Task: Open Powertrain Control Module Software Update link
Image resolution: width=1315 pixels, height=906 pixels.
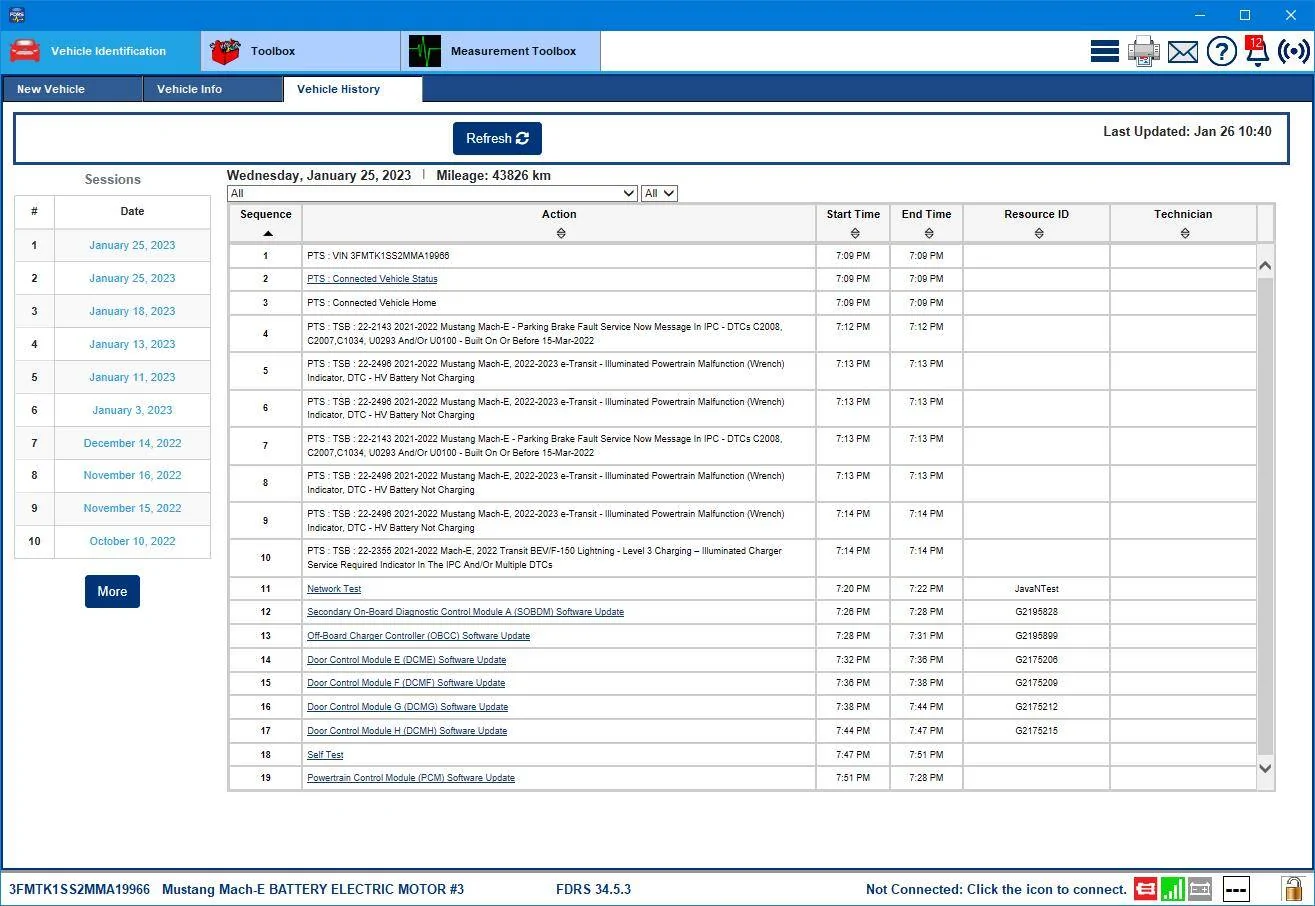Action: pyautogui.click(x=411, y=778)
